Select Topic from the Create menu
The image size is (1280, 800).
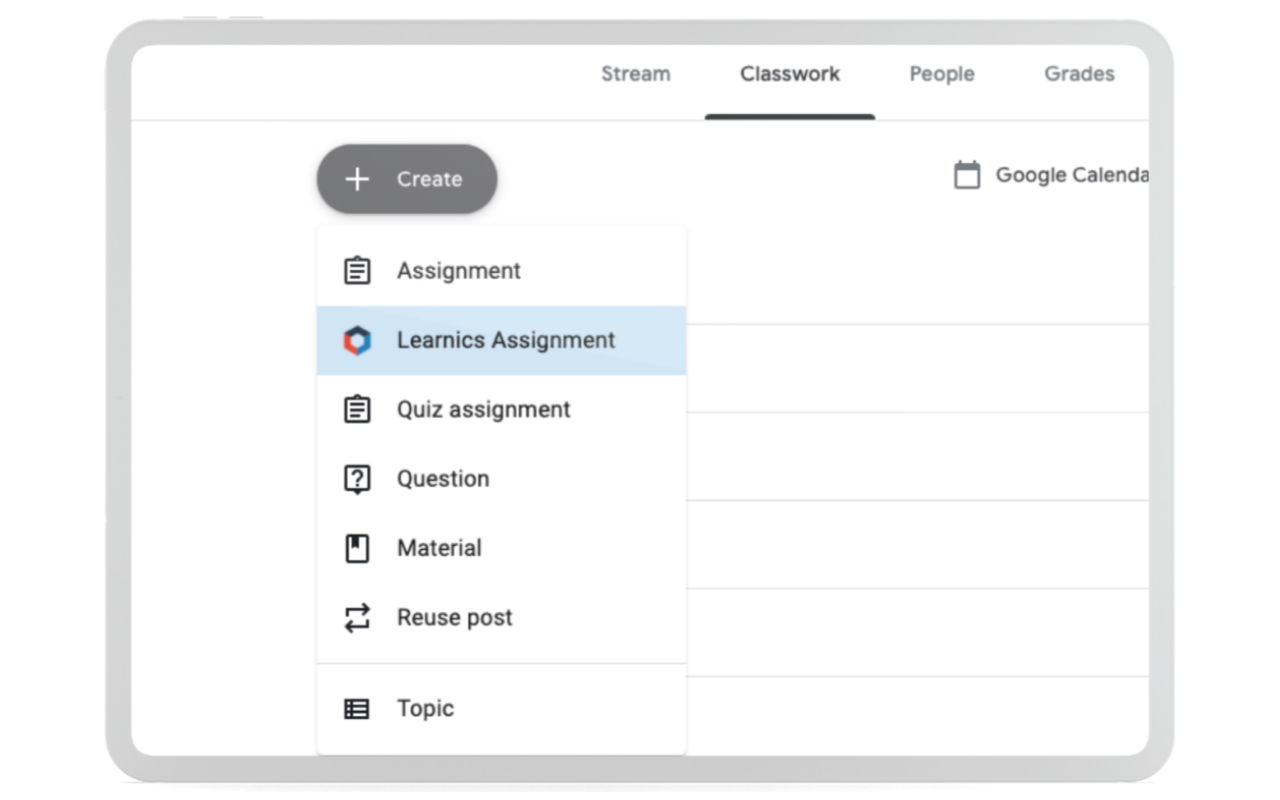click(501, 709)
